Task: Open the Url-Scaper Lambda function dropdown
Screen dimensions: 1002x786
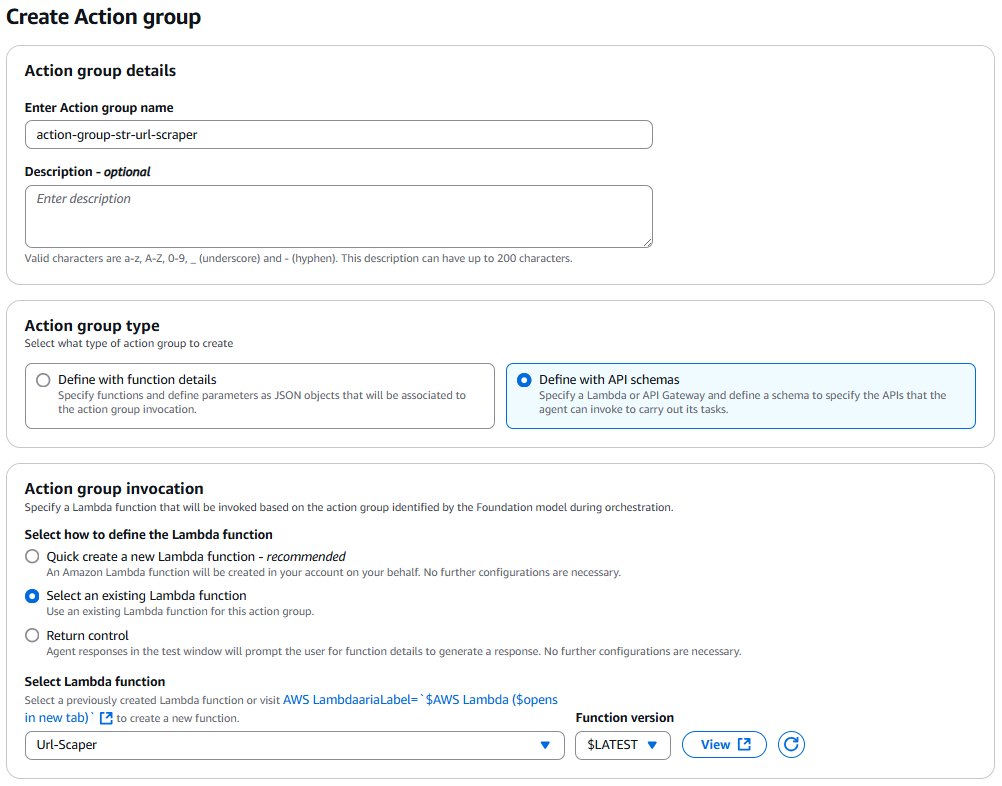Action: pyautogui.click(x=295, y=745)
